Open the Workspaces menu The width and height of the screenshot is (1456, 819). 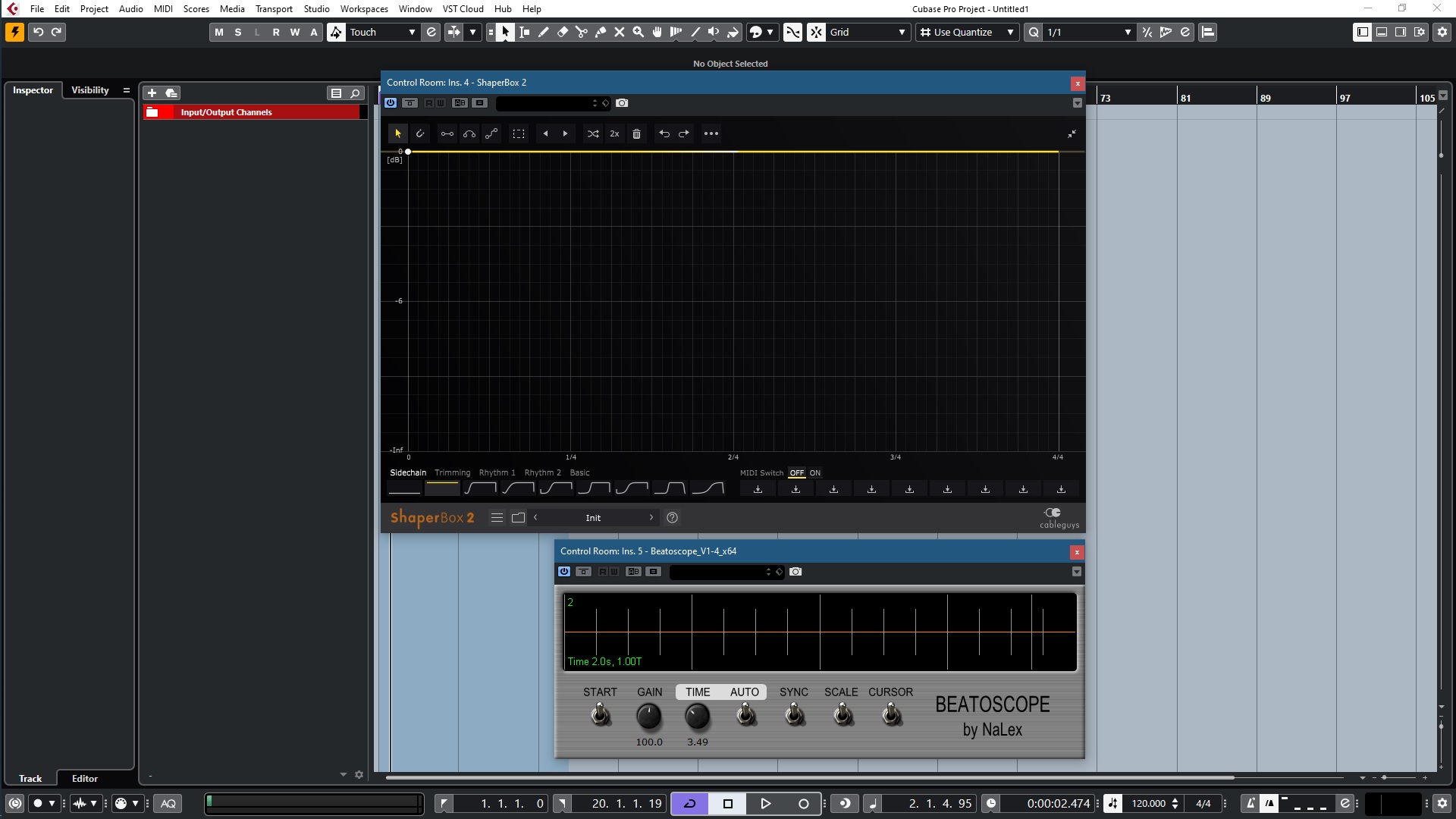(364, 9)
